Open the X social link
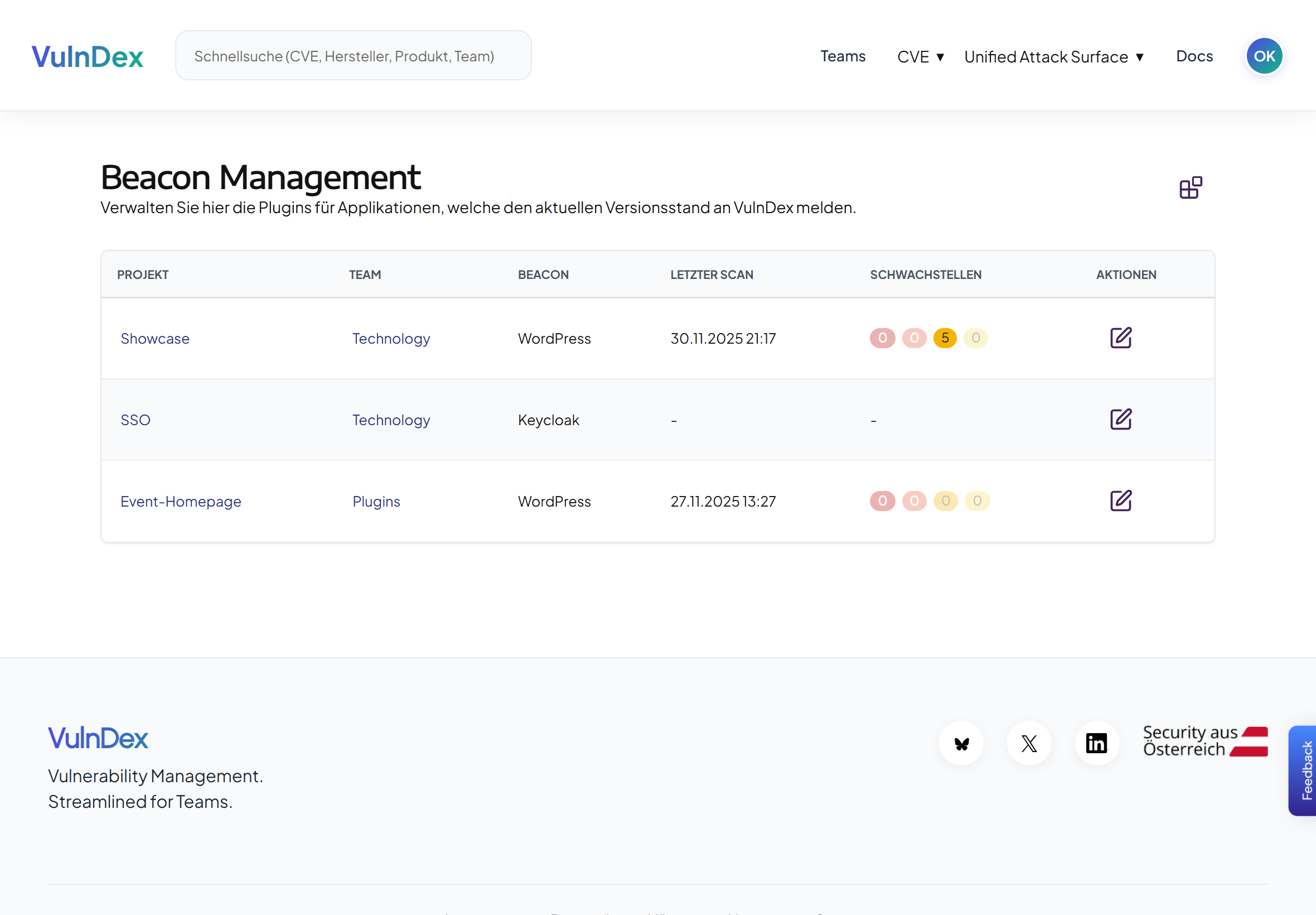This screenshot has height=915, width=1316. tap(1029, 744)
